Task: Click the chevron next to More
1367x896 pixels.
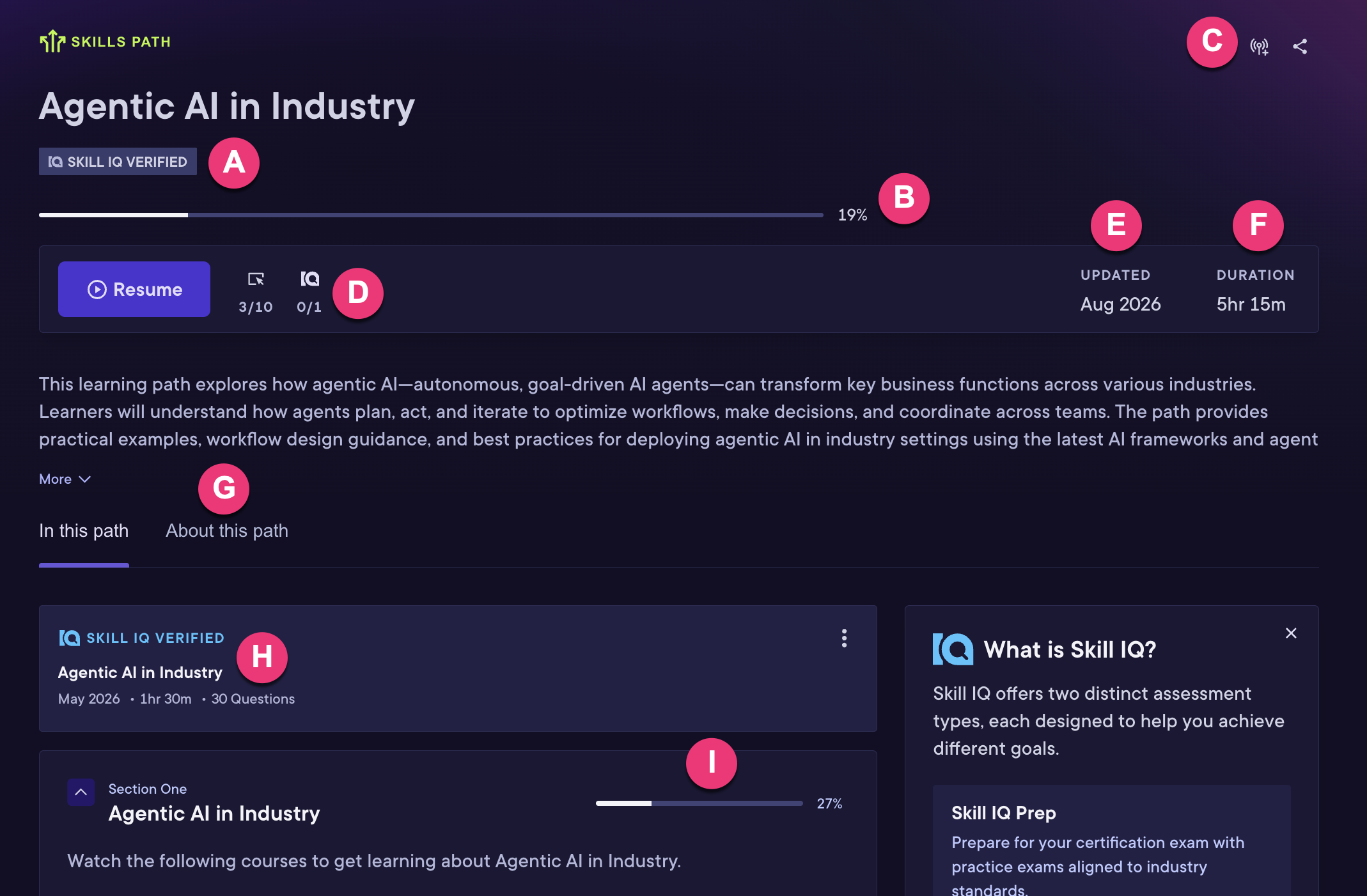Action: pos(84,479)
